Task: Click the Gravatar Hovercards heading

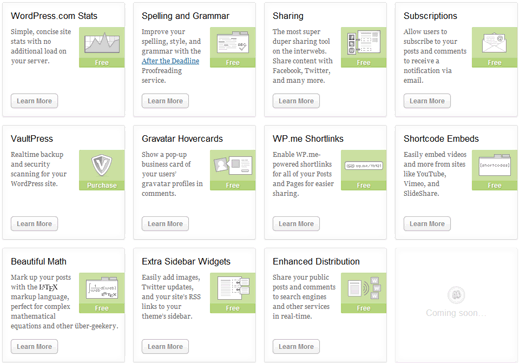Action: pyautogui.click(x=182, y=139)
